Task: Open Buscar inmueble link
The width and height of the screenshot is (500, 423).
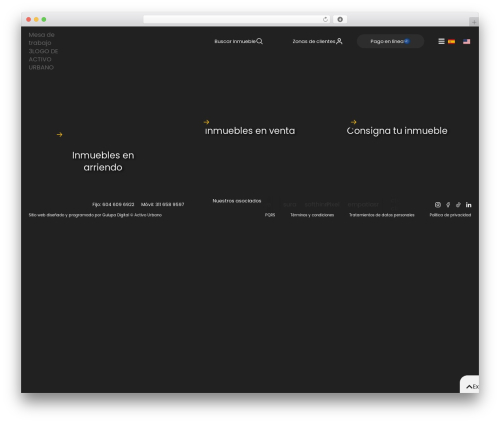Action: (x=235, y=41)
